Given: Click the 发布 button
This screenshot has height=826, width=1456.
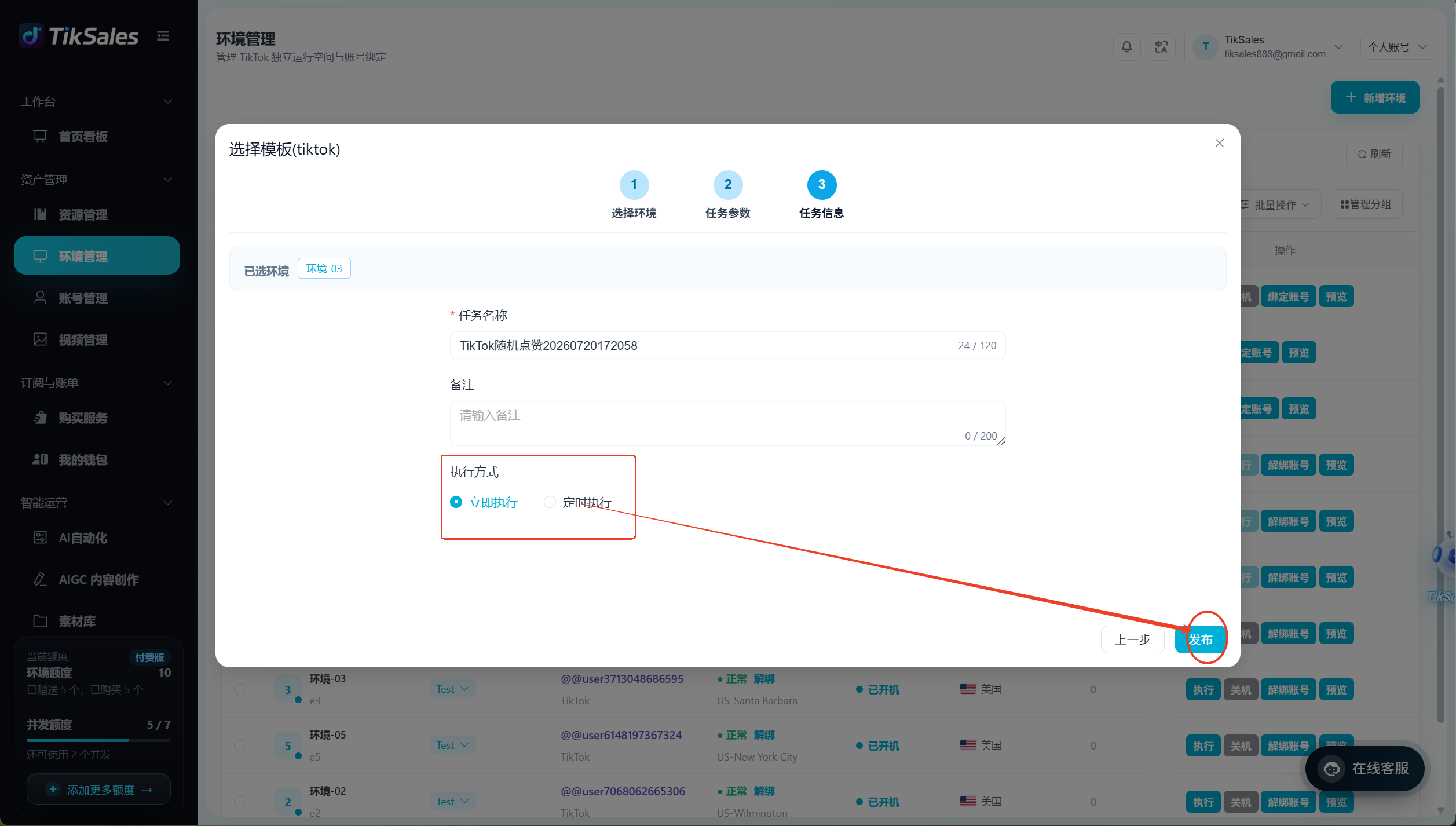Looking at the screenshot, I should coord(1200,639).
